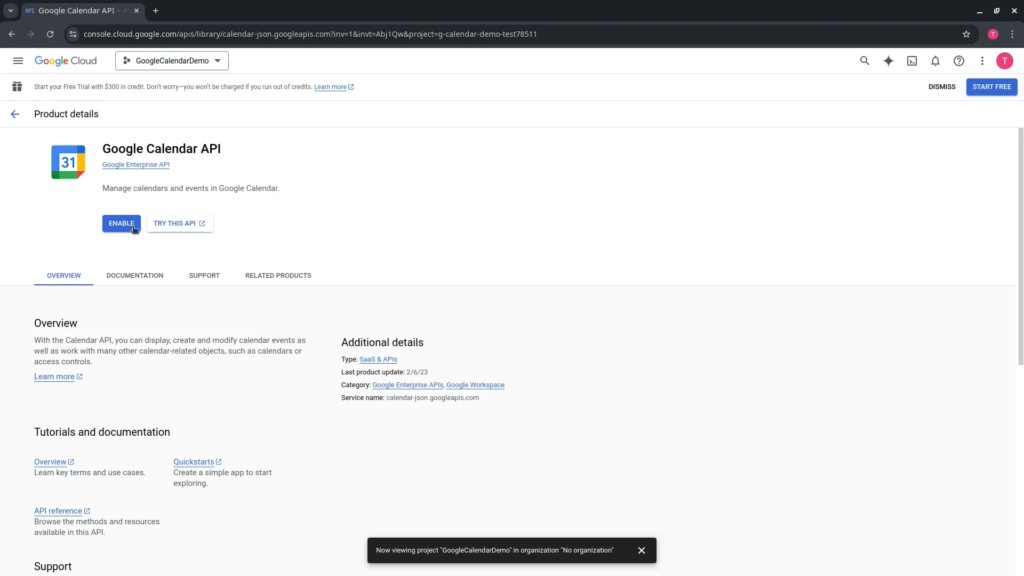View site information icon in address bar

72,34
